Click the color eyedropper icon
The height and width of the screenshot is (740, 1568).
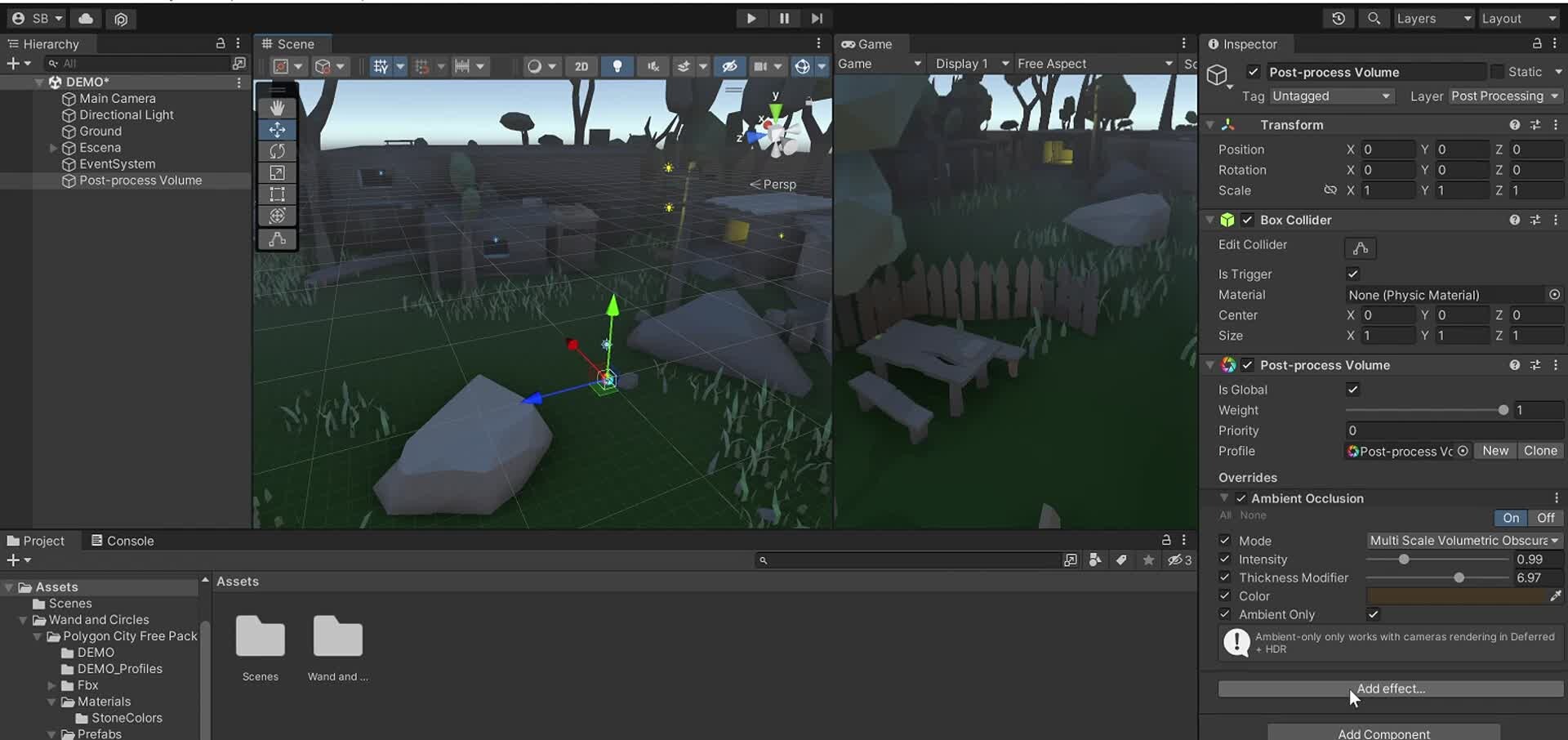1556,596
